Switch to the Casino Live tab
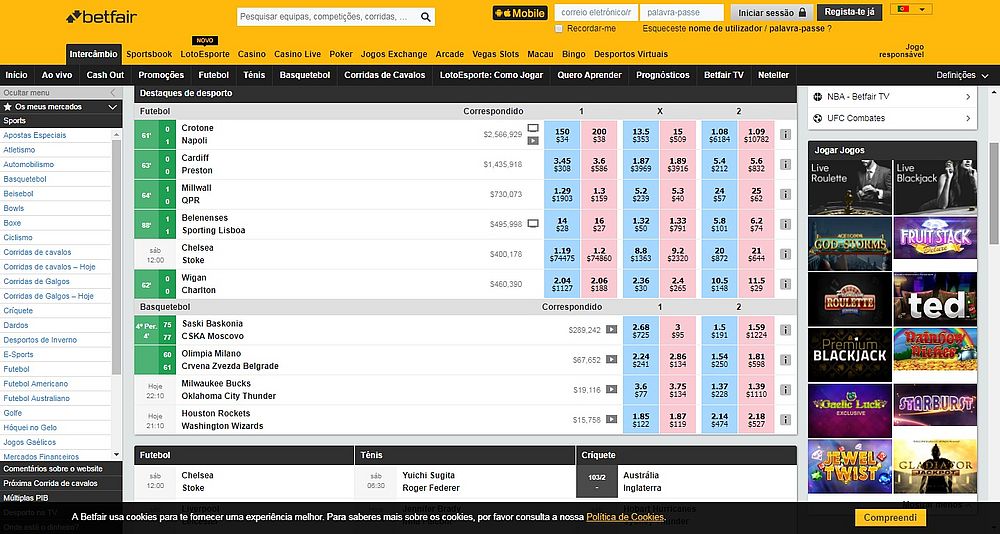The image size is (1000, 534). [298, 54]
